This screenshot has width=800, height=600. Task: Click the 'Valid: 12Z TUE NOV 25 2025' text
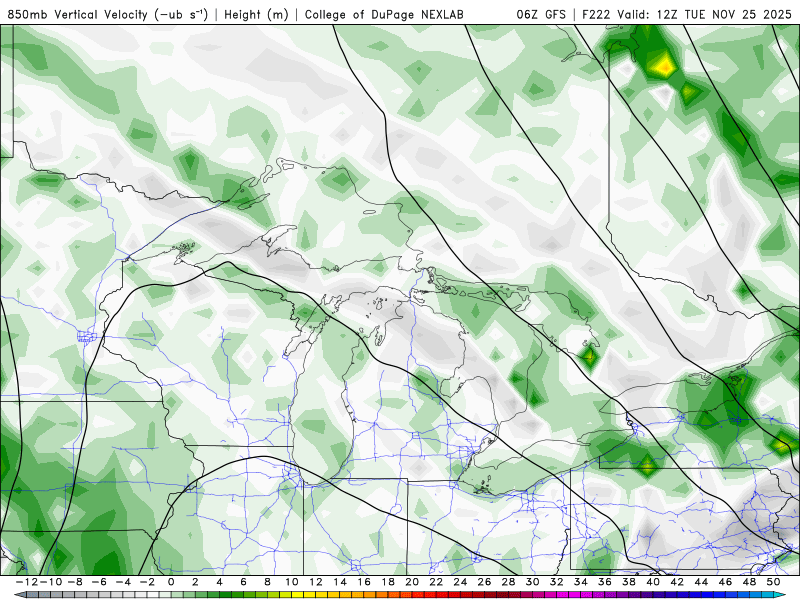(704, 15)
